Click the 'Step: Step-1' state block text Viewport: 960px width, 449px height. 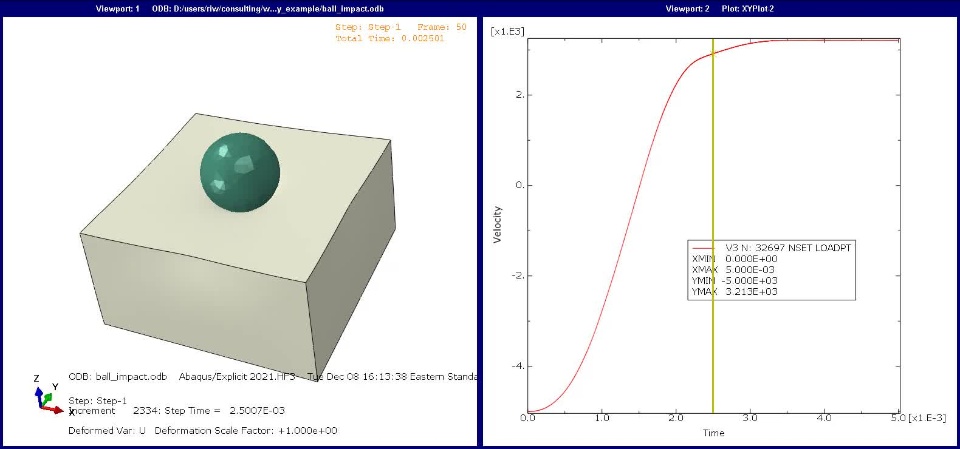[x=97, y=400]
